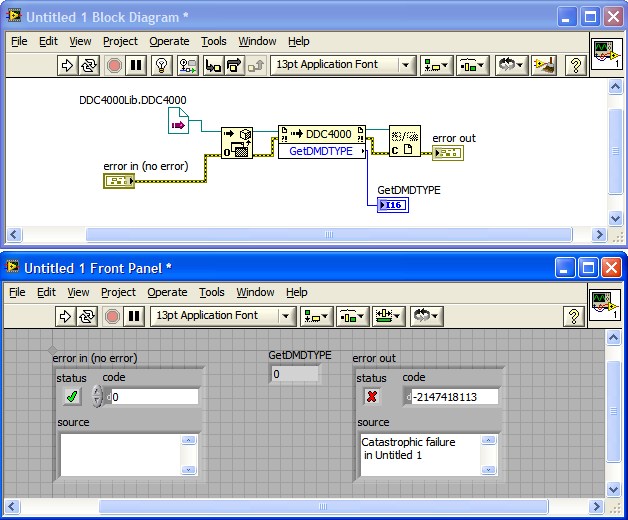Select GetDMDTYPE I16 indicator terminal

tap(392, 205)
